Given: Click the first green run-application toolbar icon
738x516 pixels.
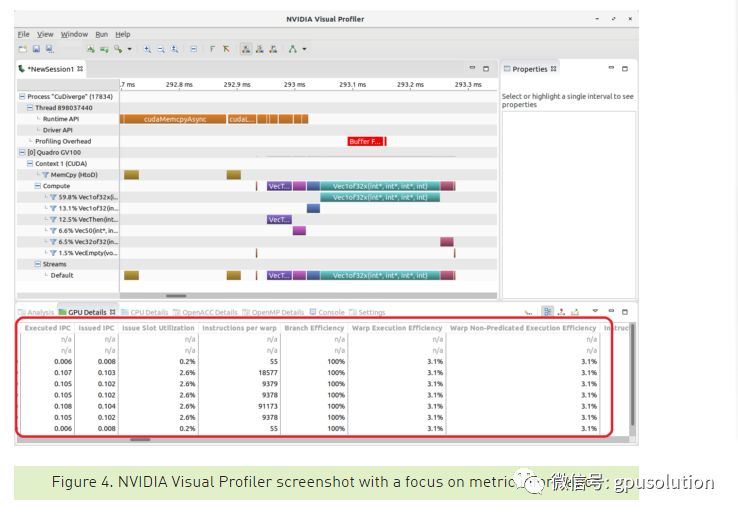Looking at the screenshot, I should point(91,49).
